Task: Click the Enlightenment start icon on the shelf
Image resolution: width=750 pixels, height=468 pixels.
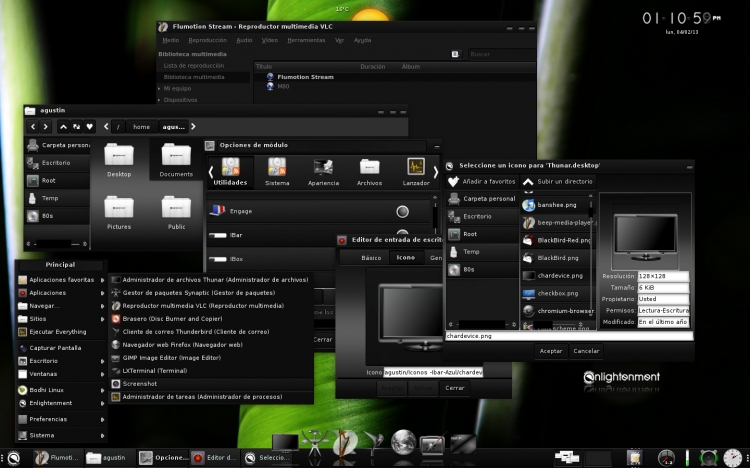Action: (x=13, y=458)
